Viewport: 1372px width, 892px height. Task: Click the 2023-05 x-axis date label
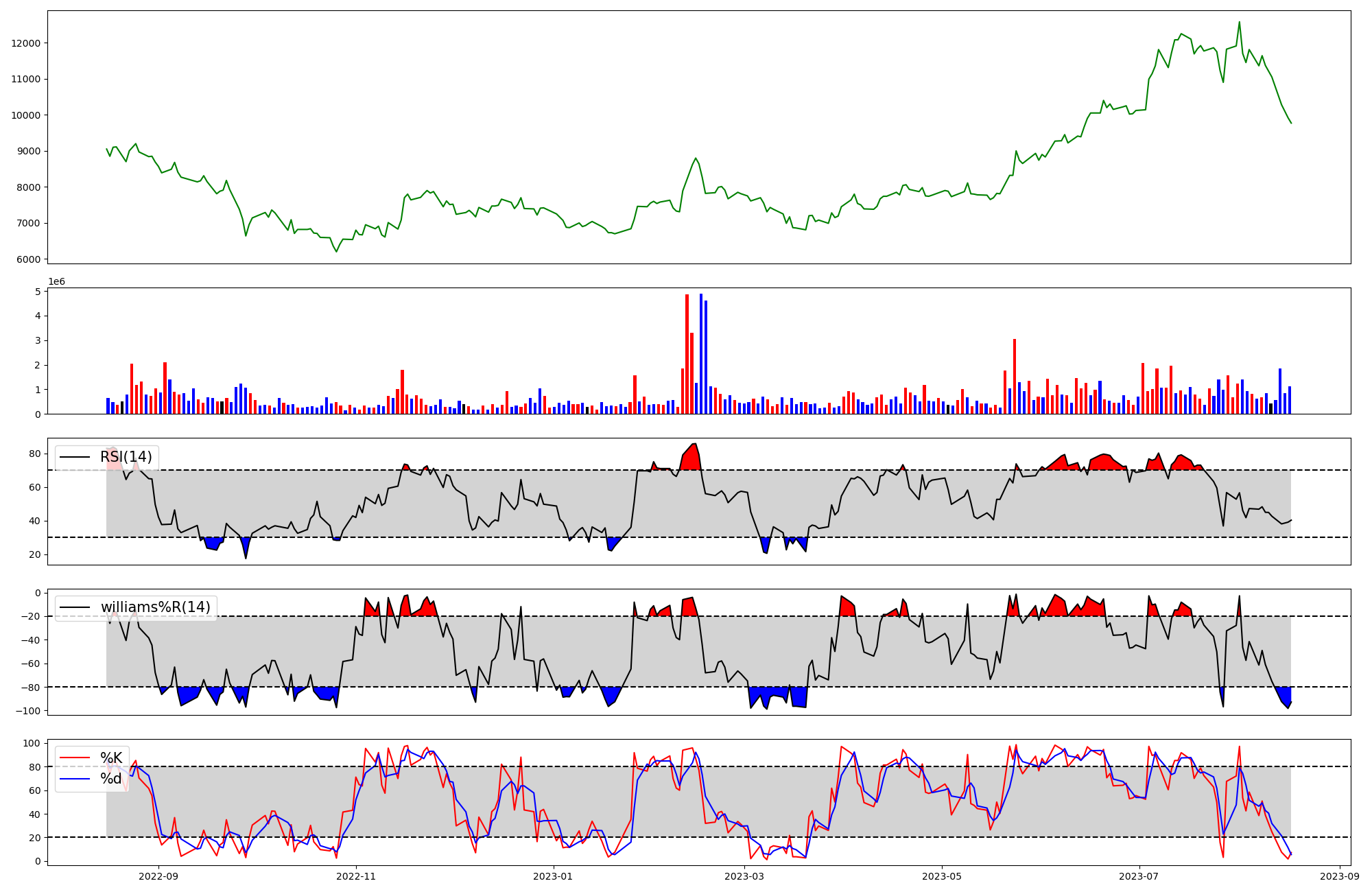coord(941,876)
